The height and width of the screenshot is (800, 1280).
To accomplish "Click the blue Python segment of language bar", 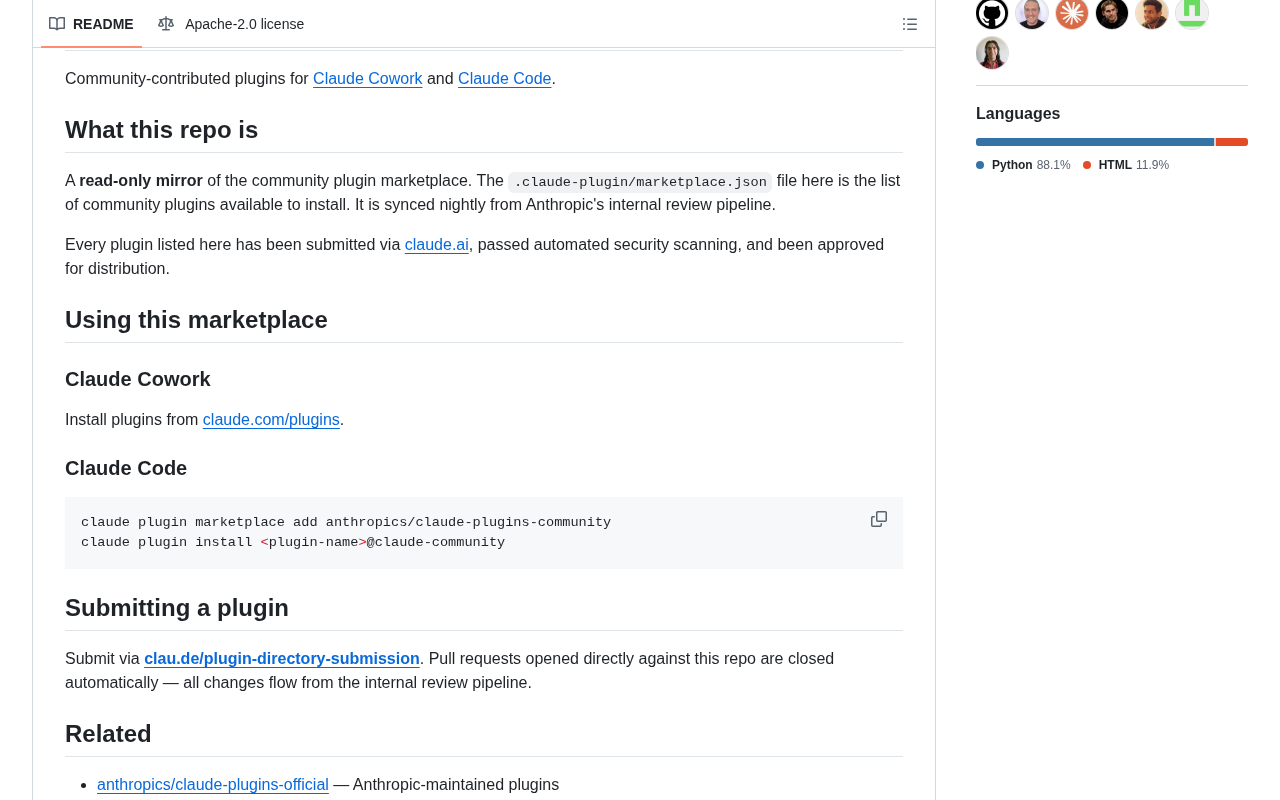I will 1095,142.
